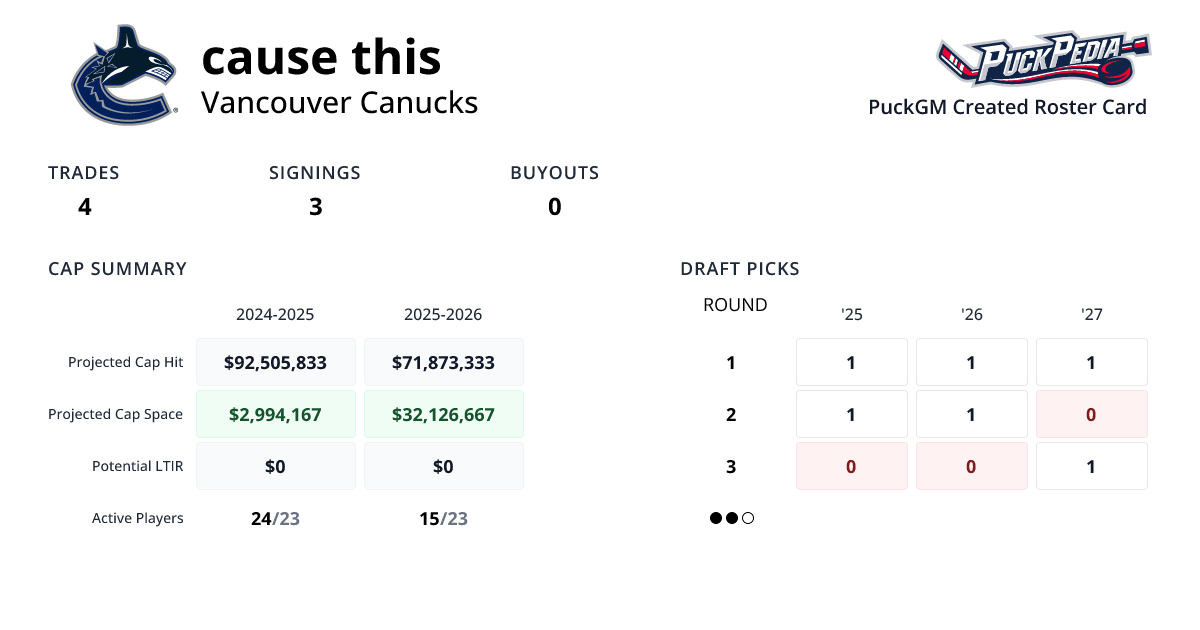
Task: Click the Trades count of 4
Action: pyautogui.click(x=85, y=207)
